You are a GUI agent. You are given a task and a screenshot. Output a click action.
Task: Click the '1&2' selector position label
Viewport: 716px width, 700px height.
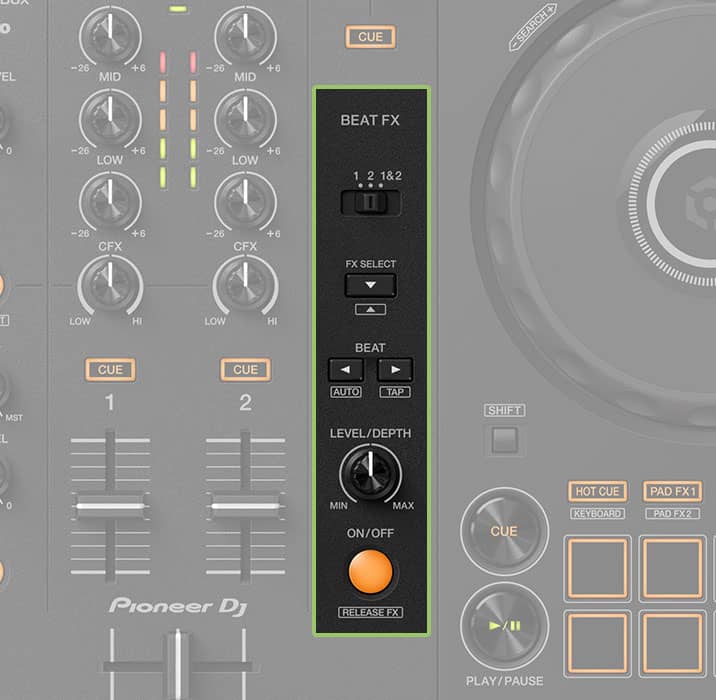tap(391, 176)
